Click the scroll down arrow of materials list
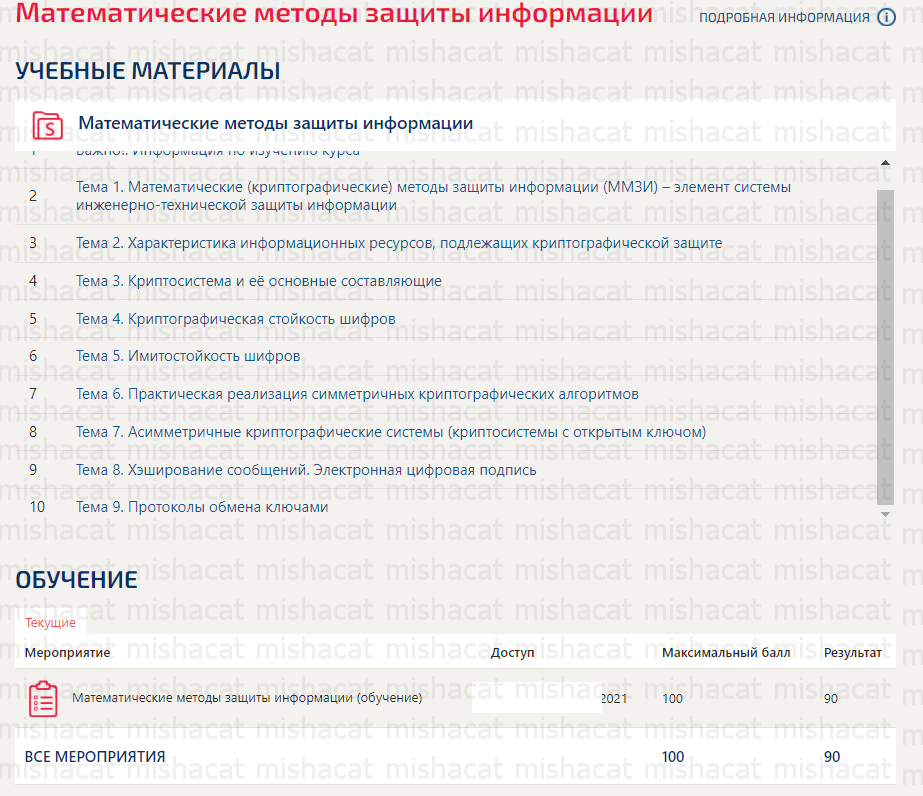Screen dimensions: 923x796 tap(885, 515)
